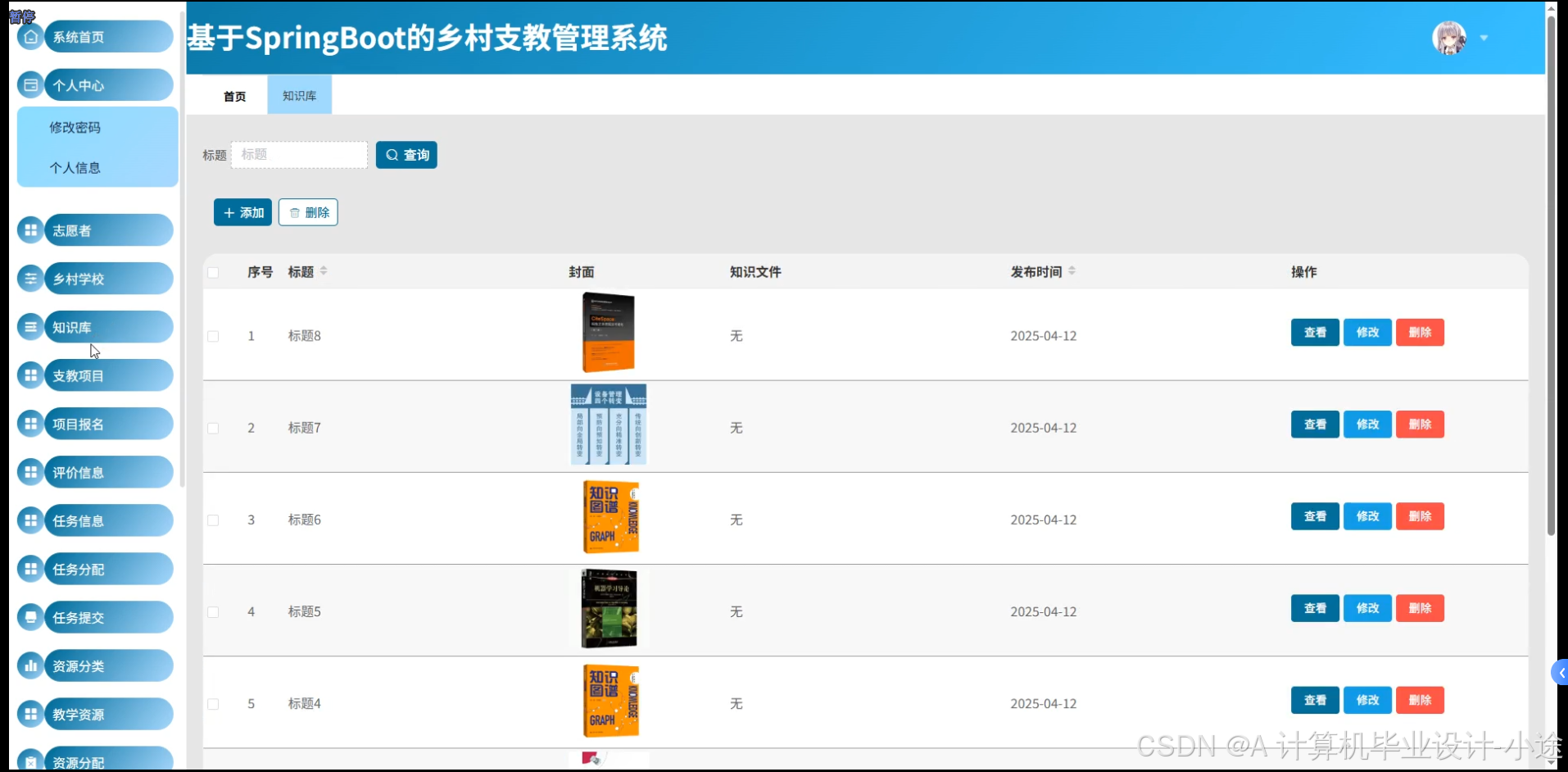Check the checkbox for row 标题8
The image size is (1568, 772).
point(213,336)
